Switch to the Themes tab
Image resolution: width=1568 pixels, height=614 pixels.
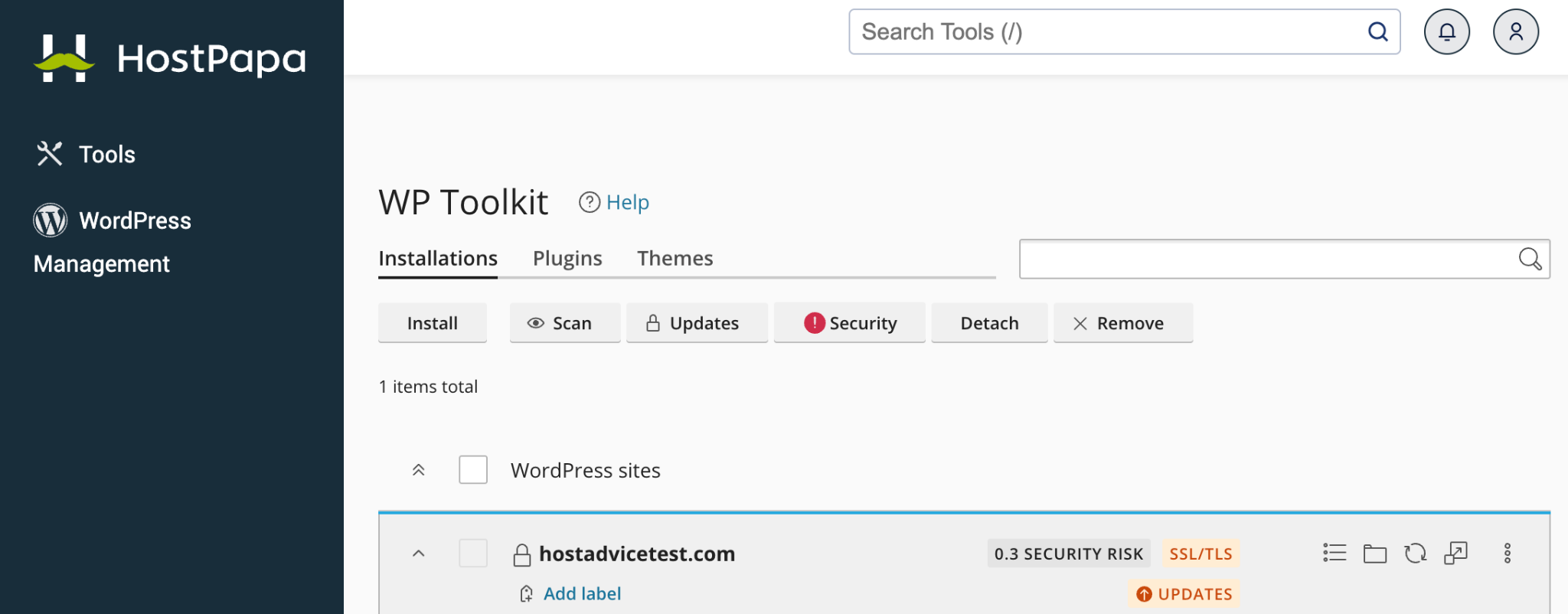(675, 259)
